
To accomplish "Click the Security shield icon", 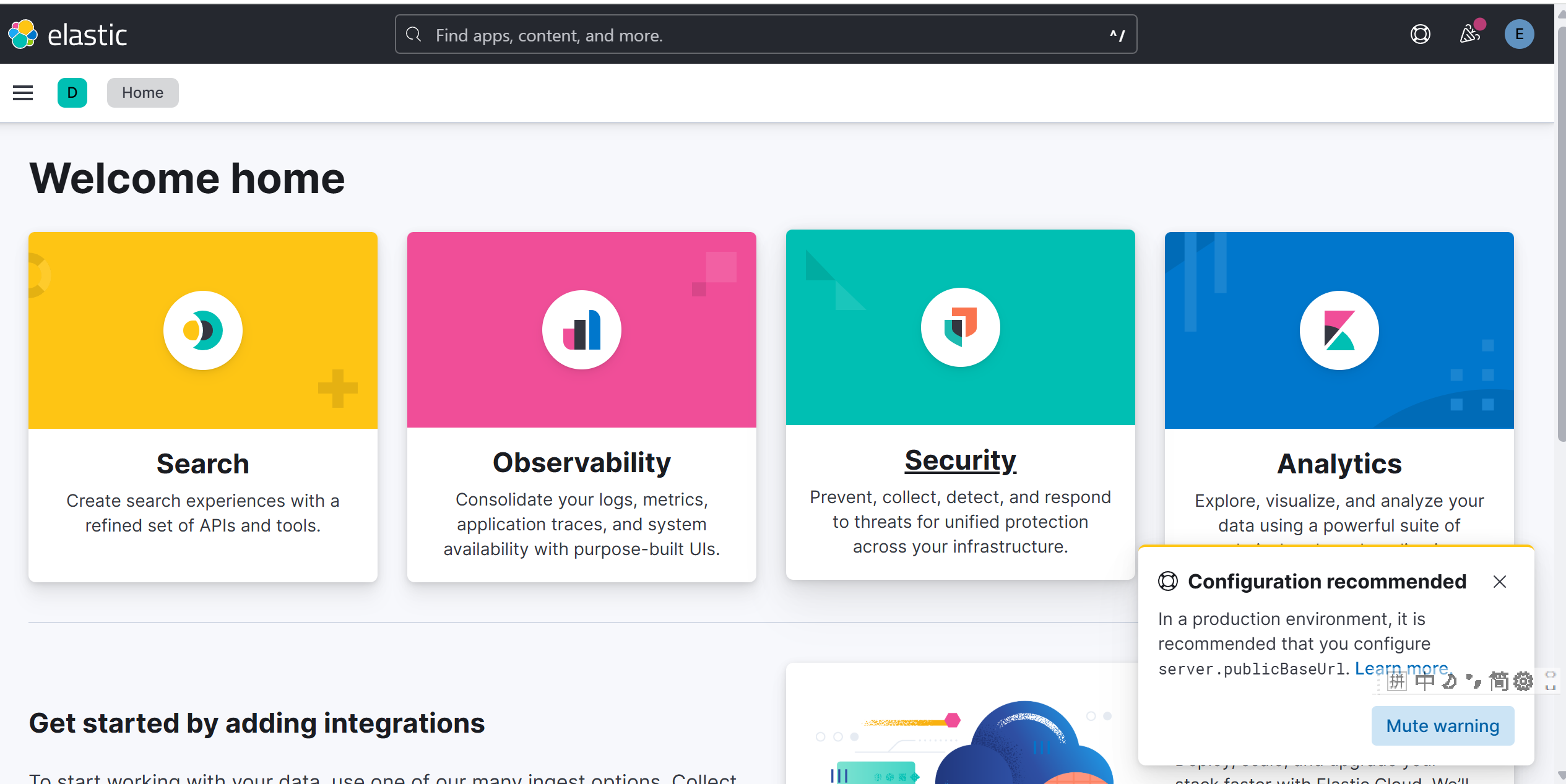I will 961,327.
